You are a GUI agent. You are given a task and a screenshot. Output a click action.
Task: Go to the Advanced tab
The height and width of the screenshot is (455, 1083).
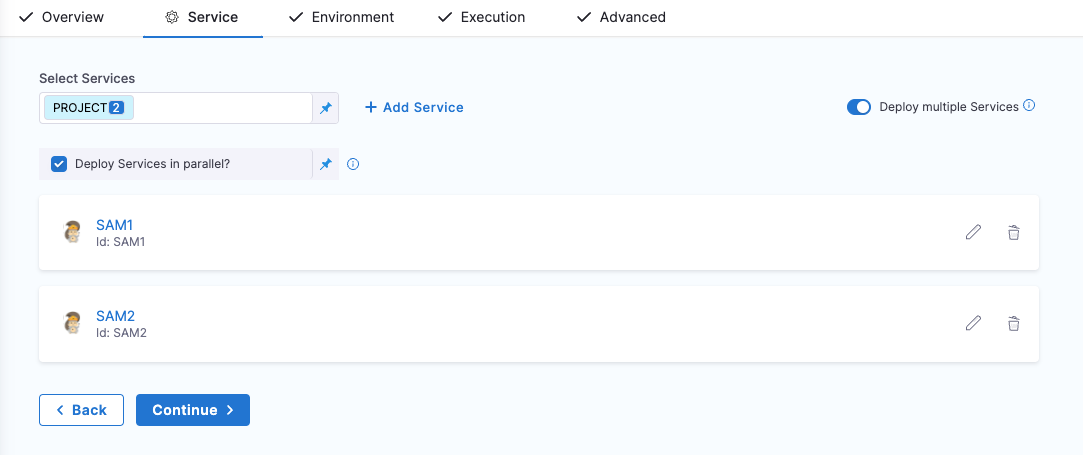(621, 17)
